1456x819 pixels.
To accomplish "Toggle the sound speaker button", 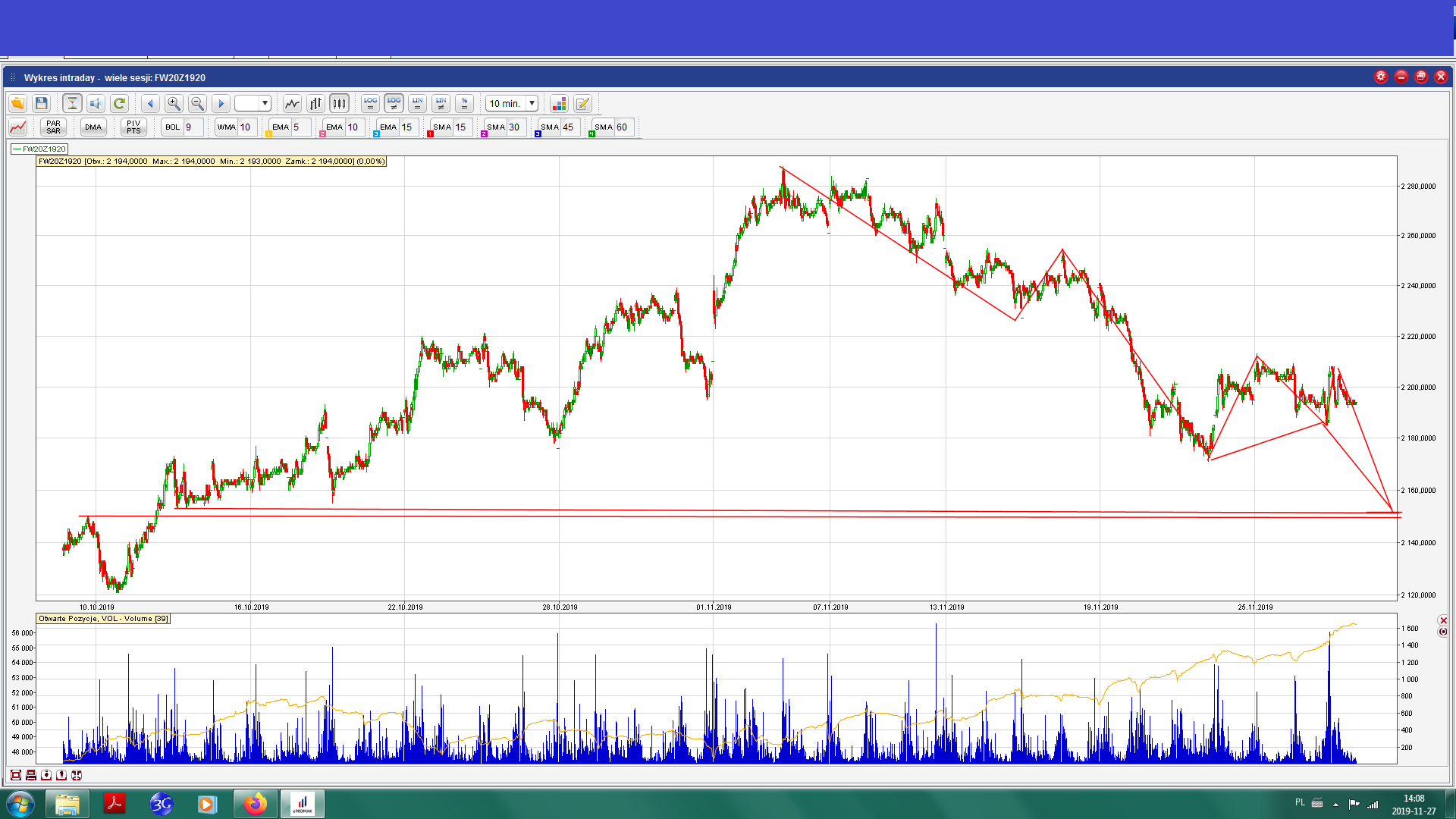I will (x=96, y=103).
